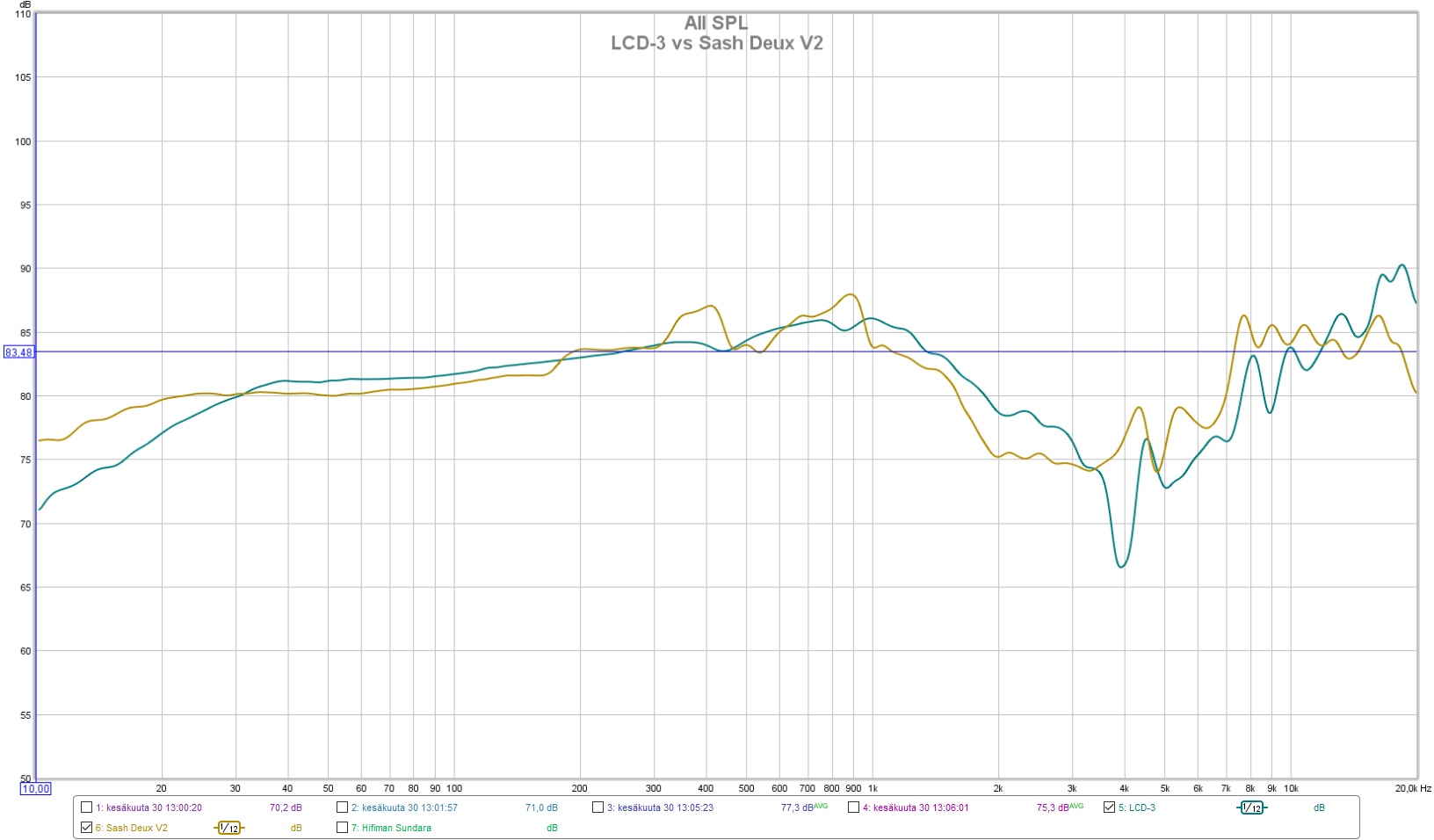Click the Sash Deux V2 1/12 smoothing icon
The width and height of the screenshot is (1434, 840).
pos(228,828)
